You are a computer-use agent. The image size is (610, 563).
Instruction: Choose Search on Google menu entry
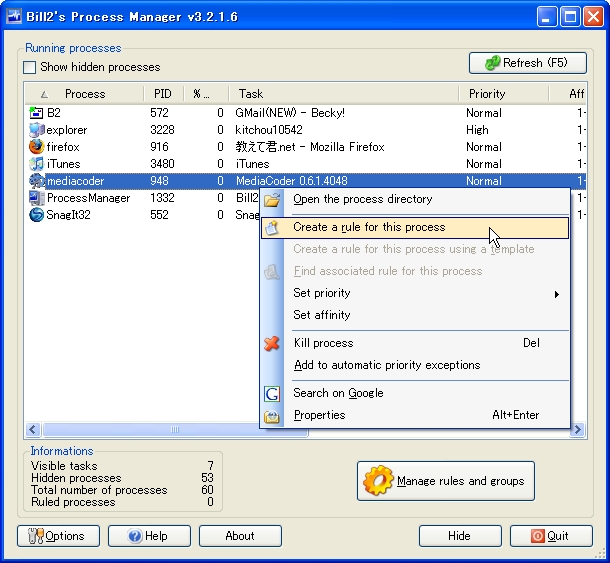[414, 393]
